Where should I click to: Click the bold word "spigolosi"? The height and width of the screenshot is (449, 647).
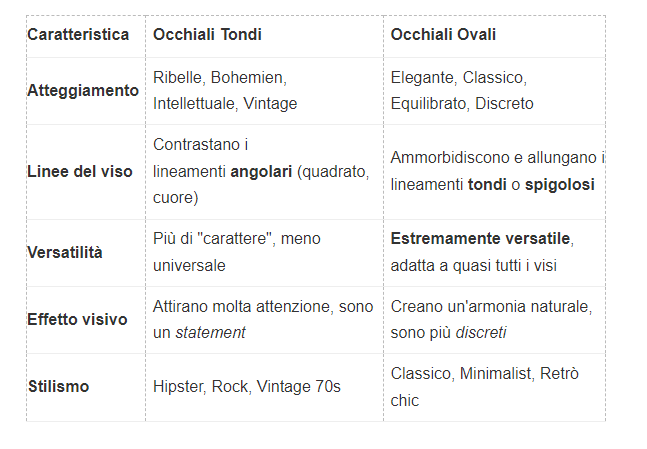point(558,184)
